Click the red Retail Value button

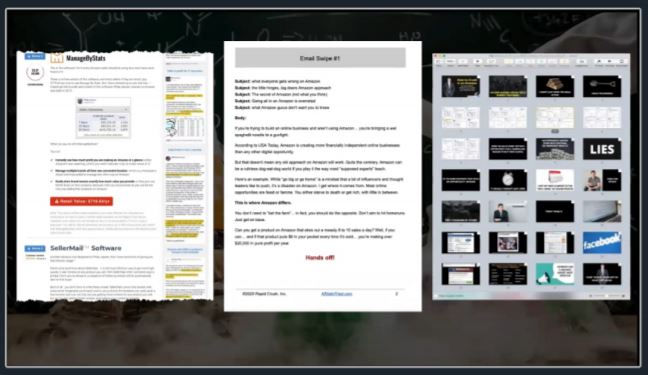tap(81, 201)
